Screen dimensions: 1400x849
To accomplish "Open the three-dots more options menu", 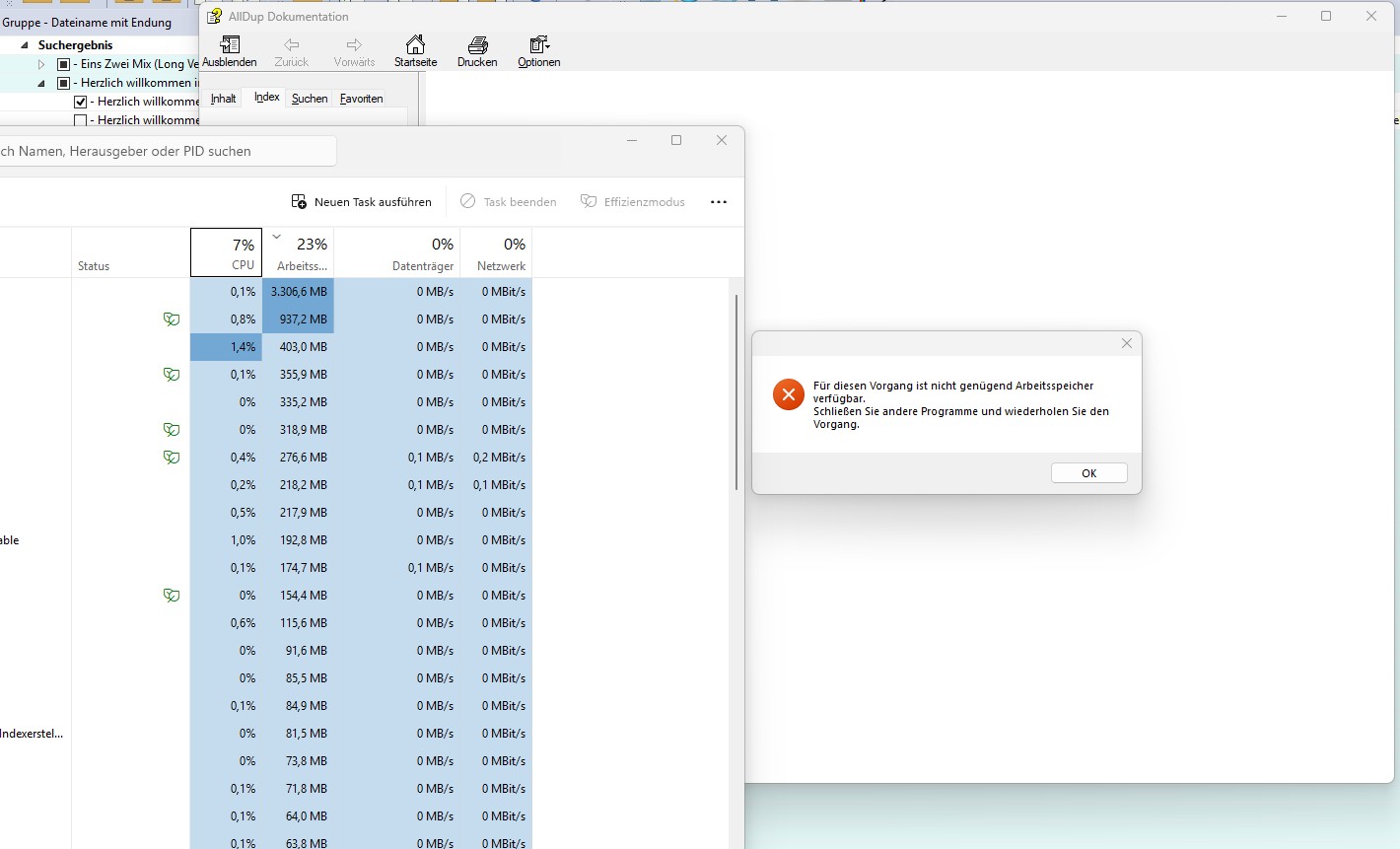I will [719, 202].
